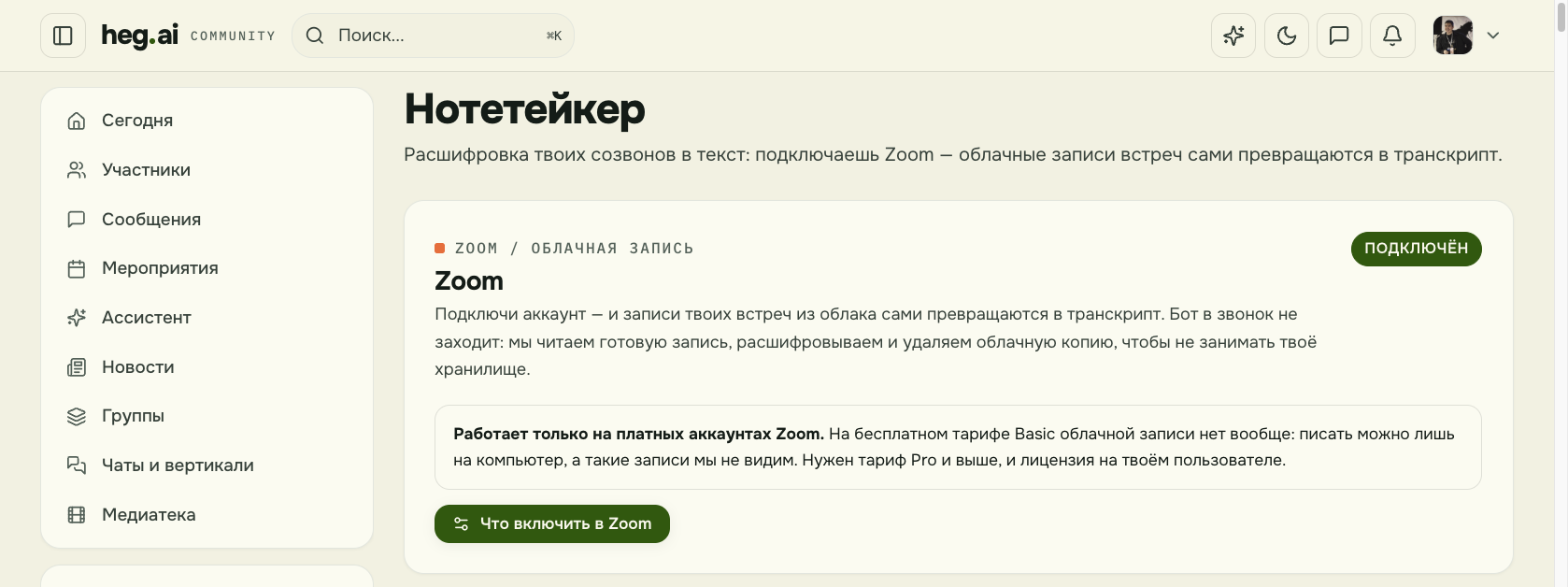1568x587 pixels.
Task: Open Медиатека in sidebar
Action: 207,515
